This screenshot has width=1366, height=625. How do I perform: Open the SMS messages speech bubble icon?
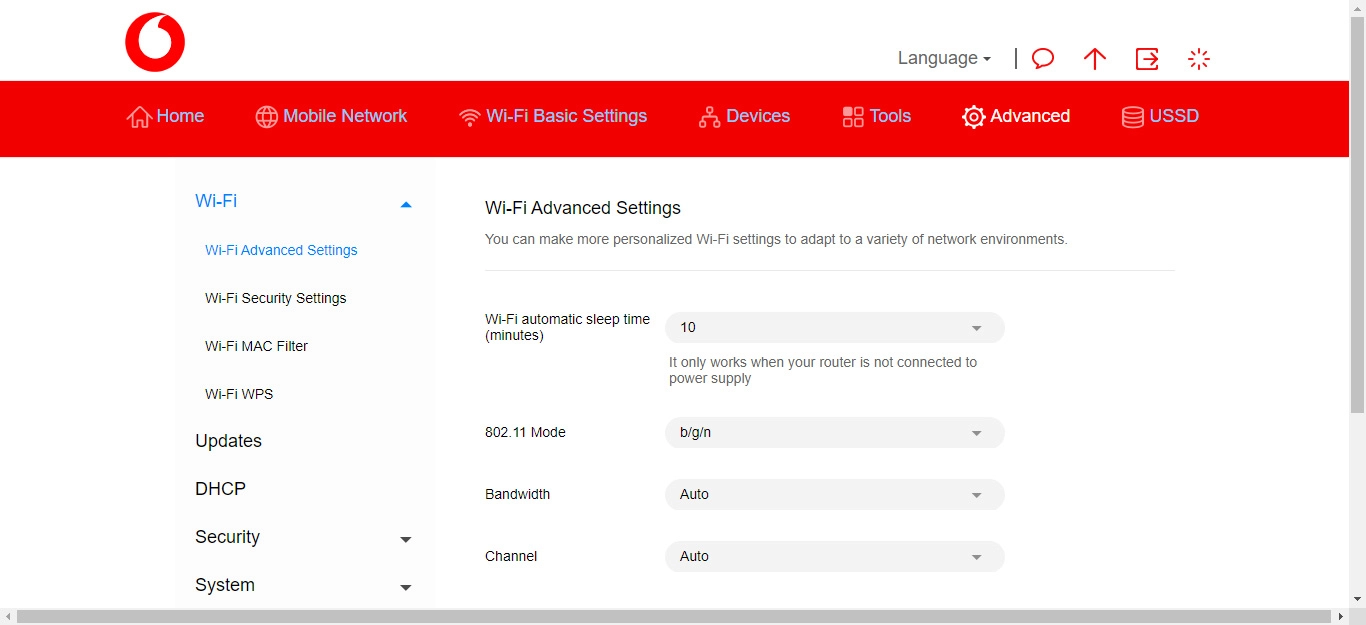(1043, 59)
